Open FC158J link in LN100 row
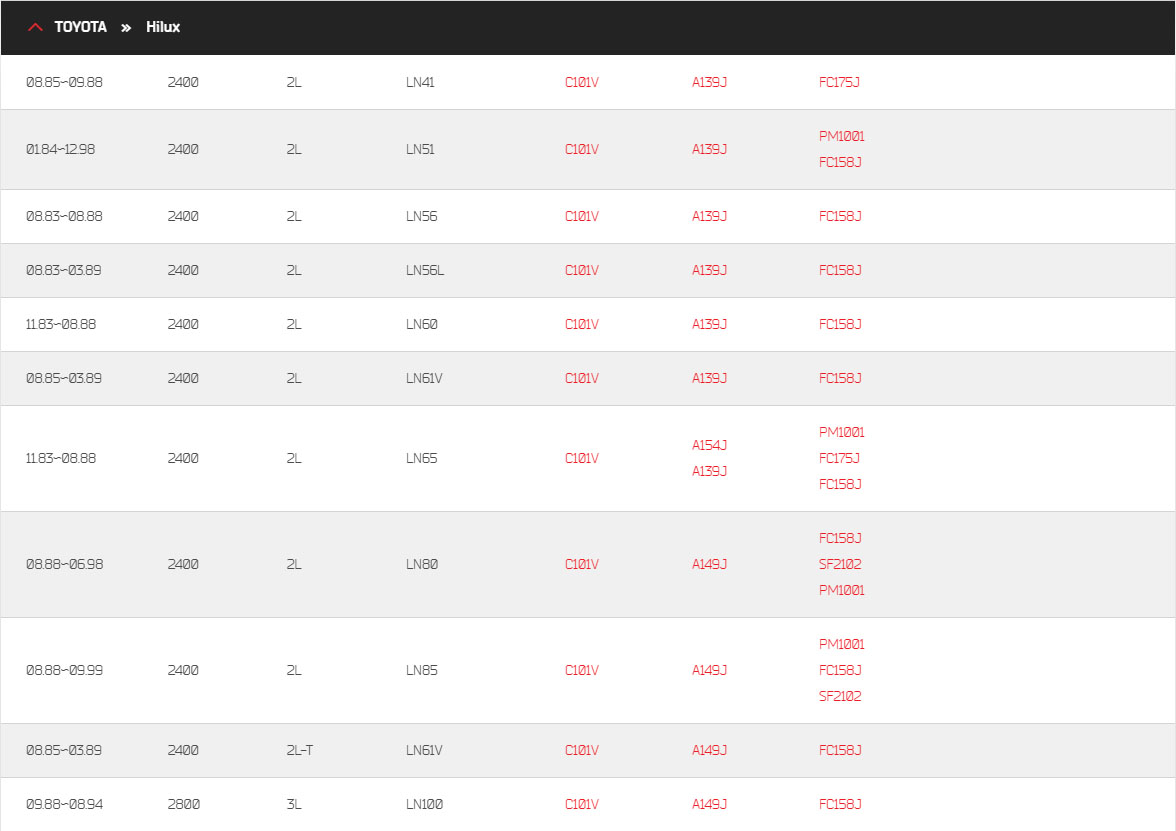Image resolution: width=1176 pixels, height=831 pixels. [839, 804]
